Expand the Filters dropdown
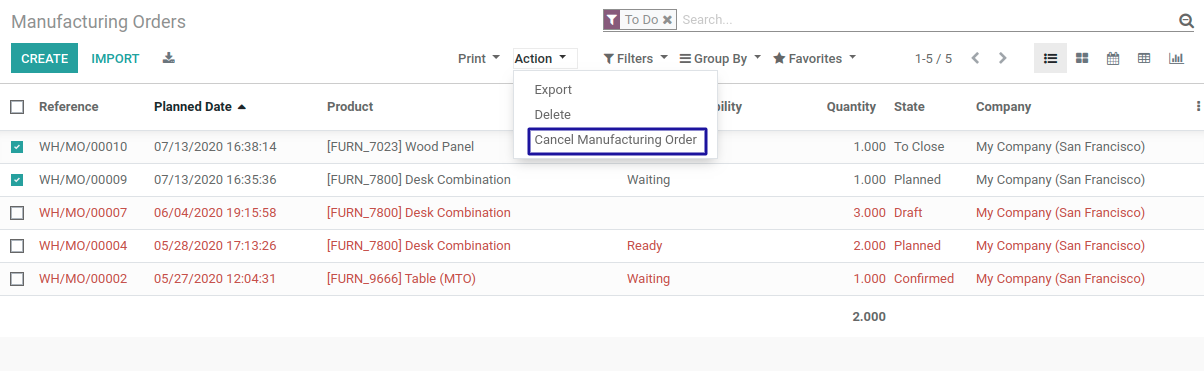 tap(636, 59)
